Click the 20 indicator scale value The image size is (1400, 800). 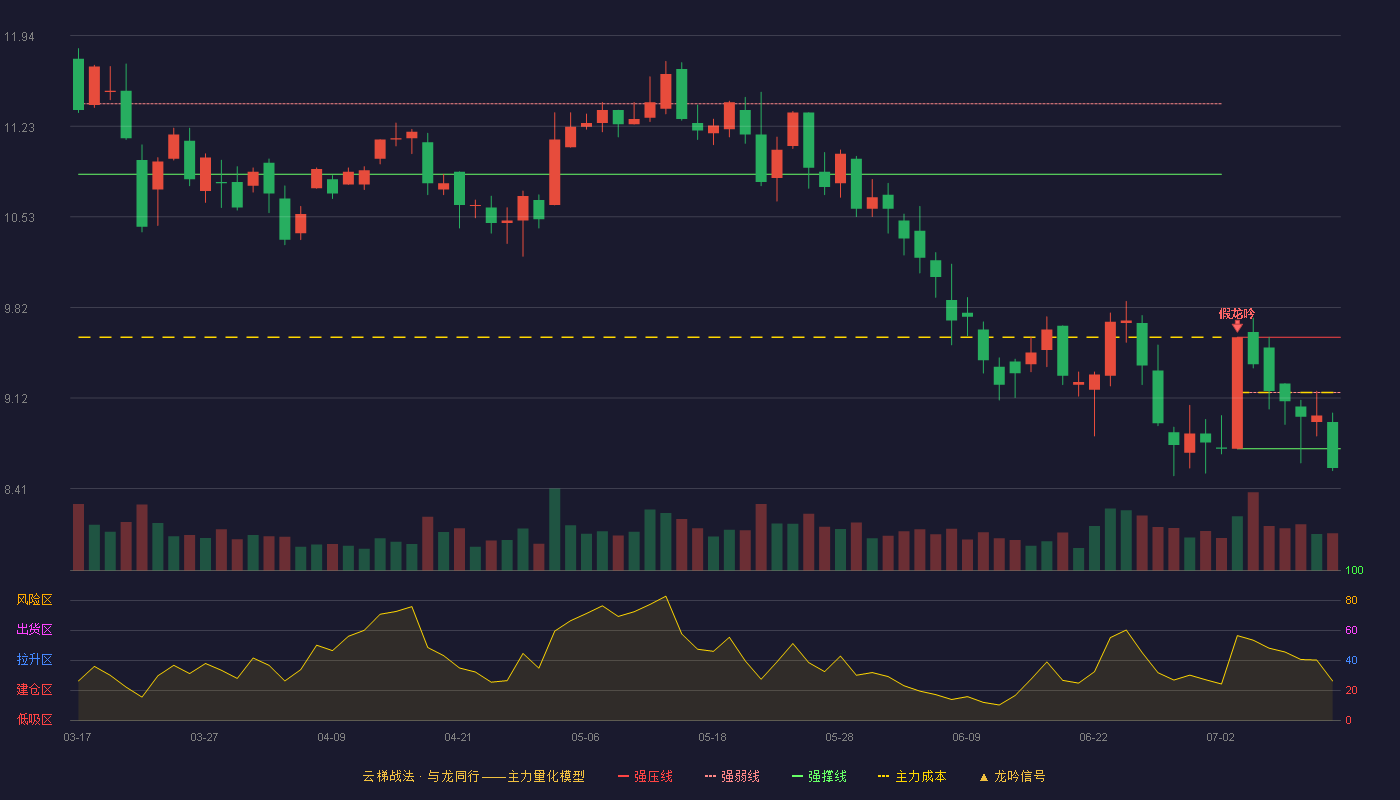pos(1351,690)
